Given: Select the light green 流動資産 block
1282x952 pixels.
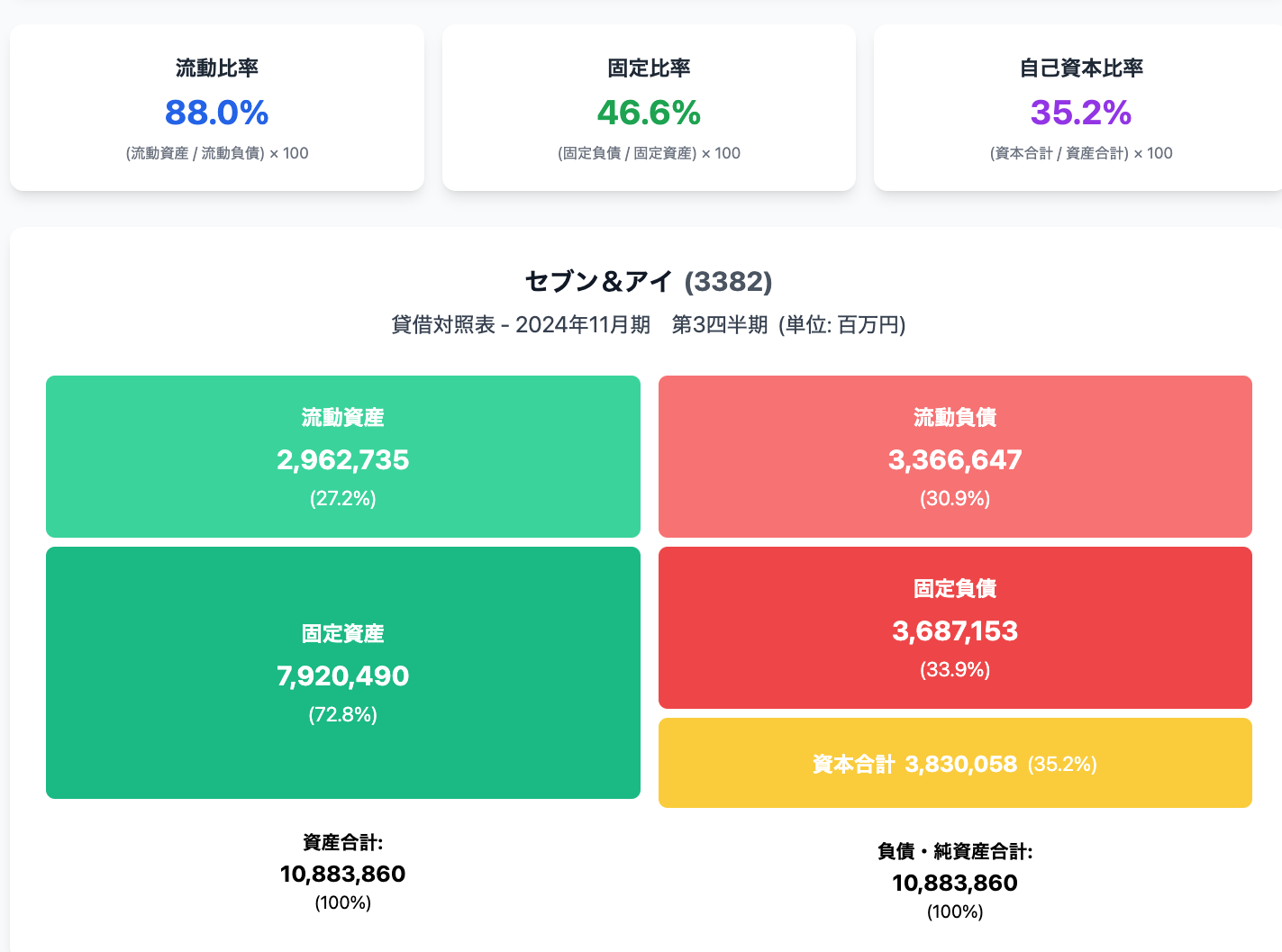Looking at the screenshot, I should (x=342, y=457).
